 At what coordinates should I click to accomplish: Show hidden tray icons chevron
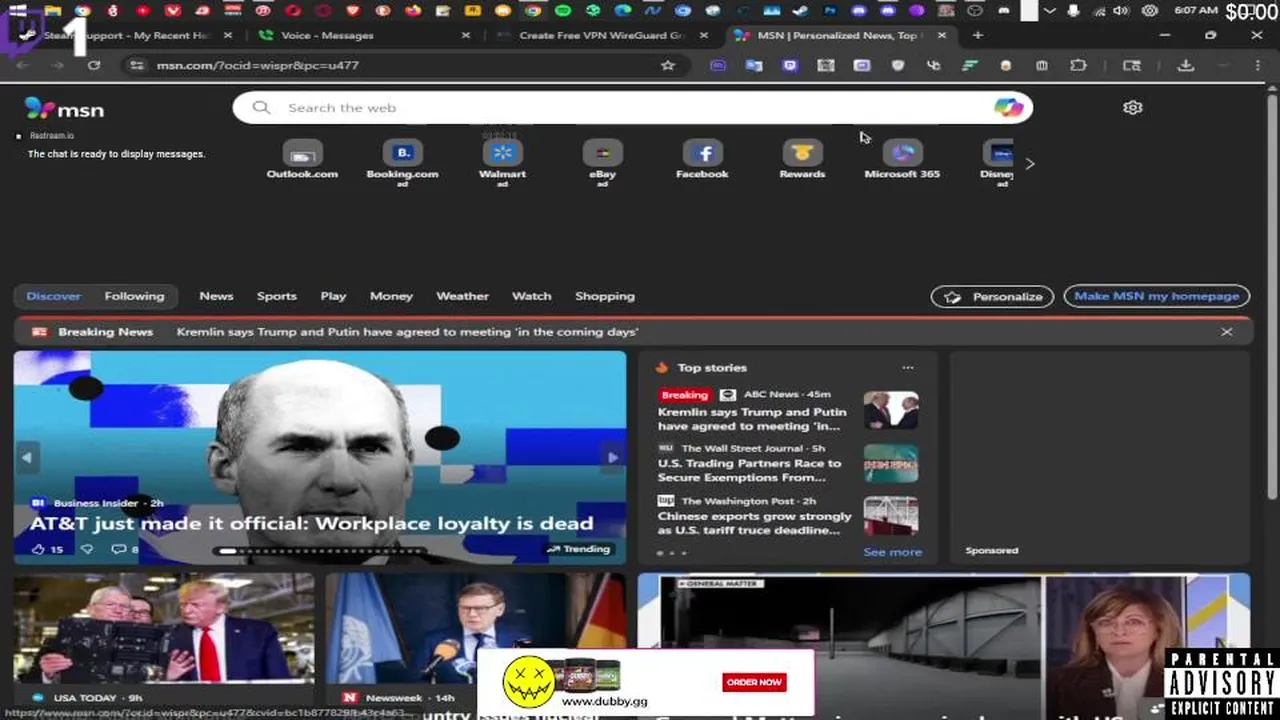tap(1049, 11)
